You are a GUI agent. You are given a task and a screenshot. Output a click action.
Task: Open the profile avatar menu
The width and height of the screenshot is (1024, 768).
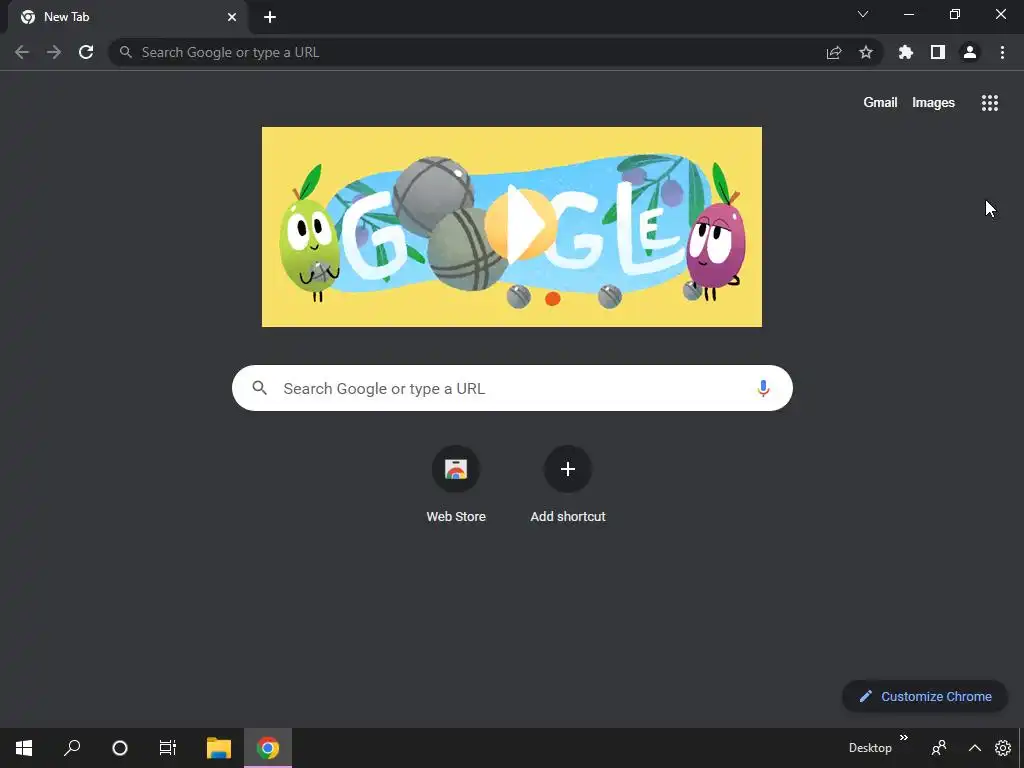pyautogui.click(x=970, y=52)
